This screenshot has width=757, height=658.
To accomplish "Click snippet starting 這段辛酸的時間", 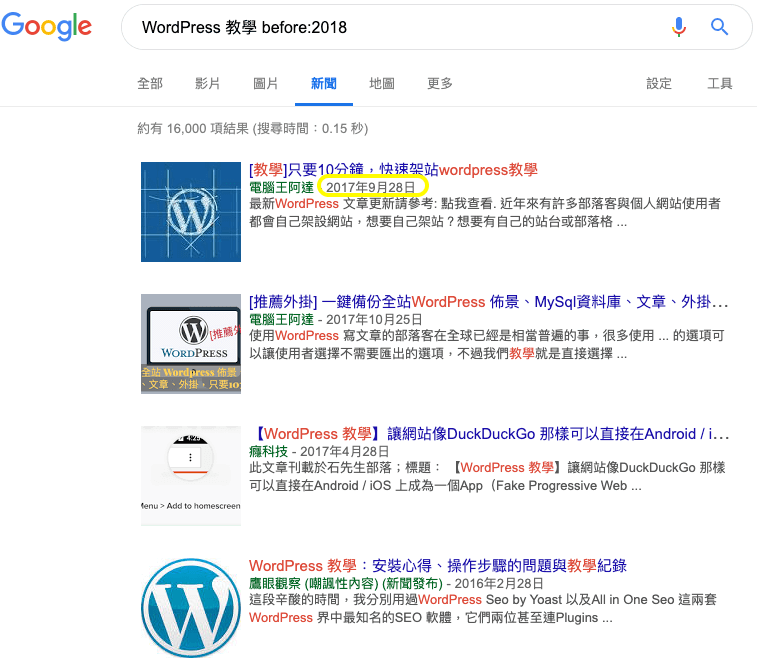I will (x=483, y=608).
